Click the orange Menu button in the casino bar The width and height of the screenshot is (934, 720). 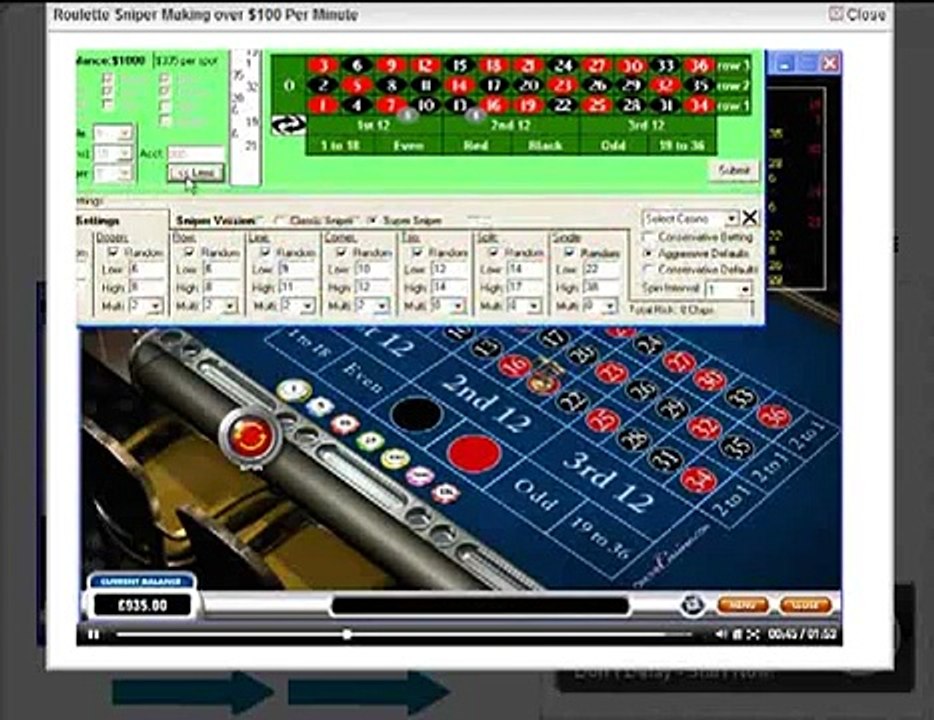point(743,605)
